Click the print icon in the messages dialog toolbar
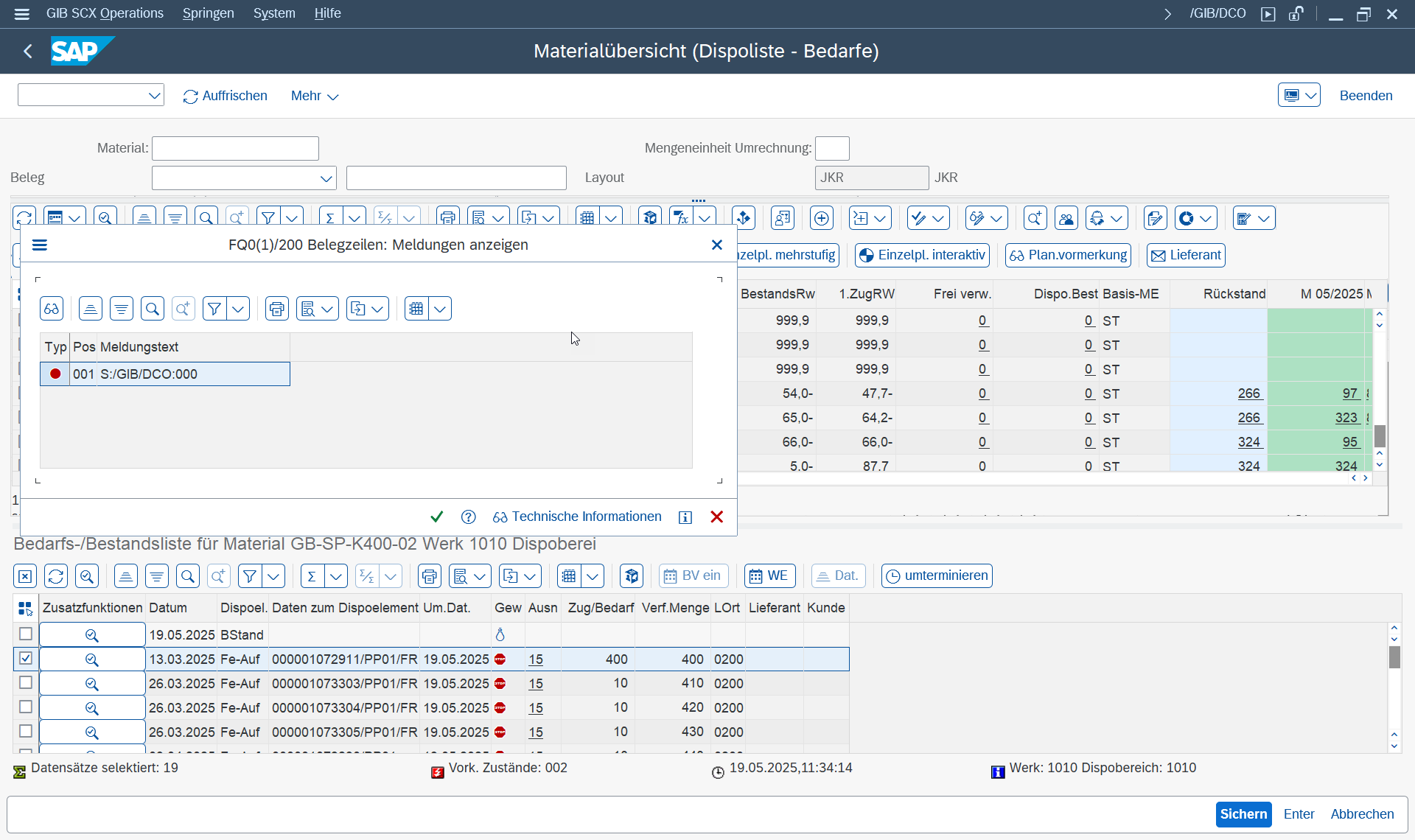 coord(277,309)
